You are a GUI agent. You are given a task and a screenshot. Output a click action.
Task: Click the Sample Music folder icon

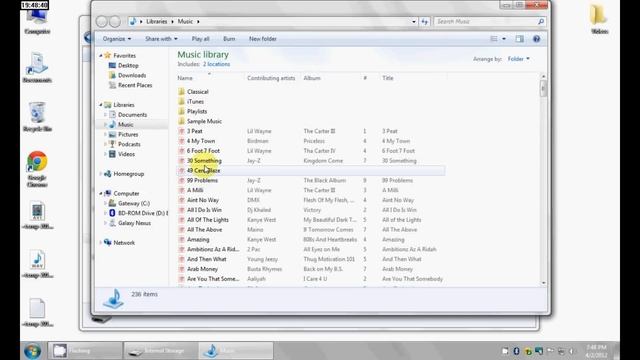(182, 121)
